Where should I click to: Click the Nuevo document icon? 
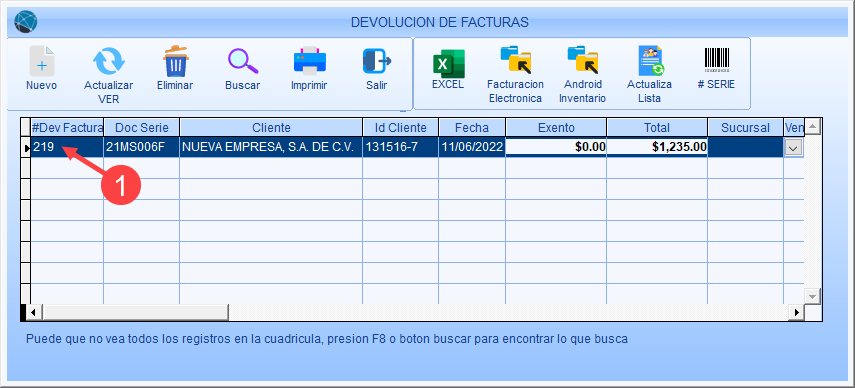tap(41, 61)
